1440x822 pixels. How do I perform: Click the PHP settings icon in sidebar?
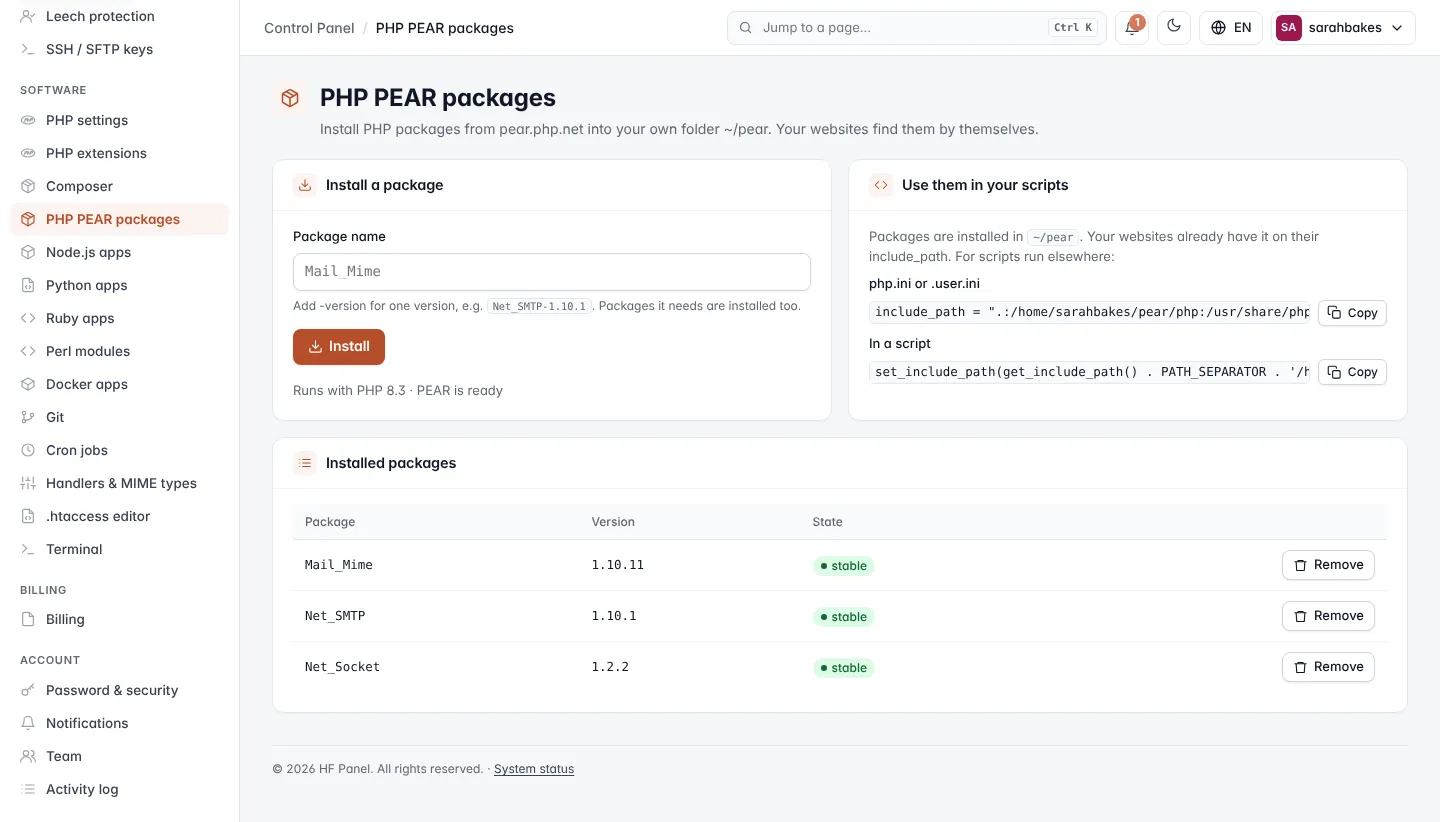tap(28, 120)
